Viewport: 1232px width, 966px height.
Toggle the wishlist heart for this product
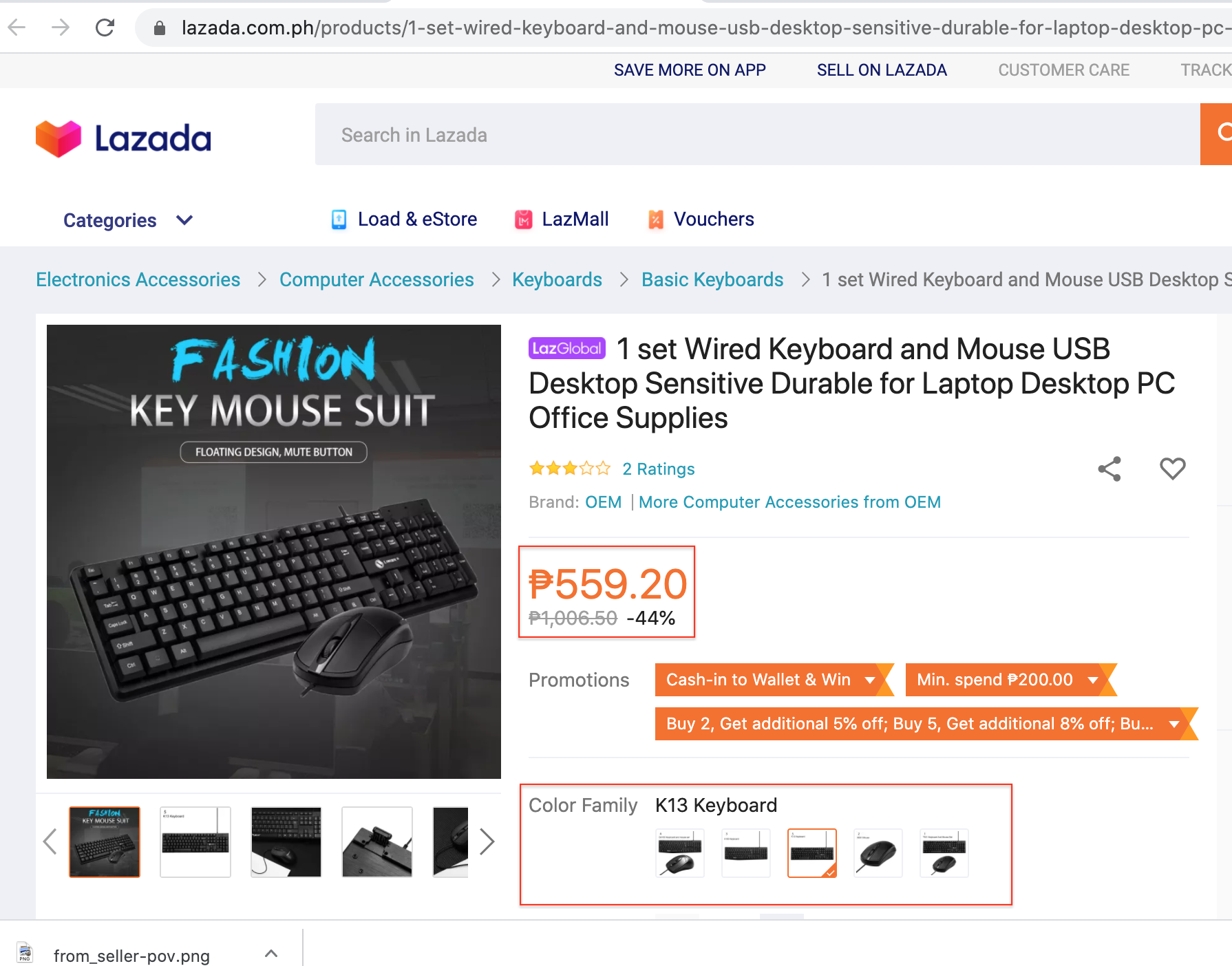1172,469
